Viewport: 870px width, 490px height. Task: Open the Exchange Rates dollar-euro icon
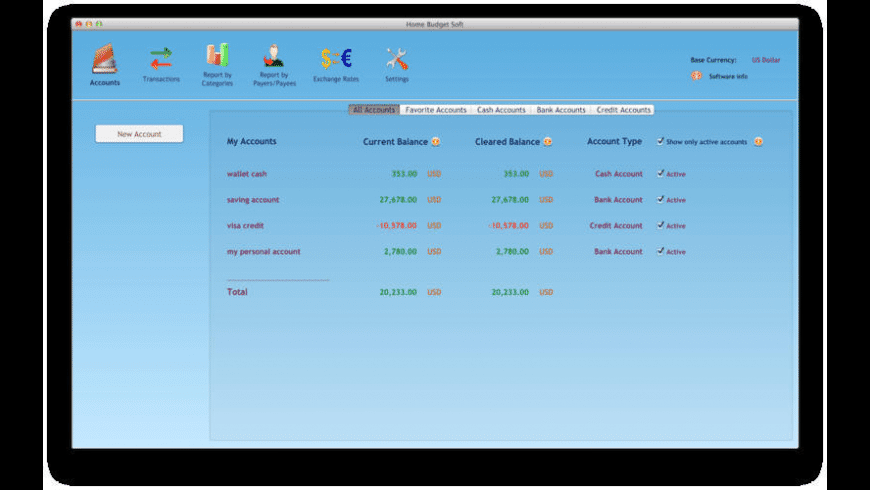(x=336, y=59)
